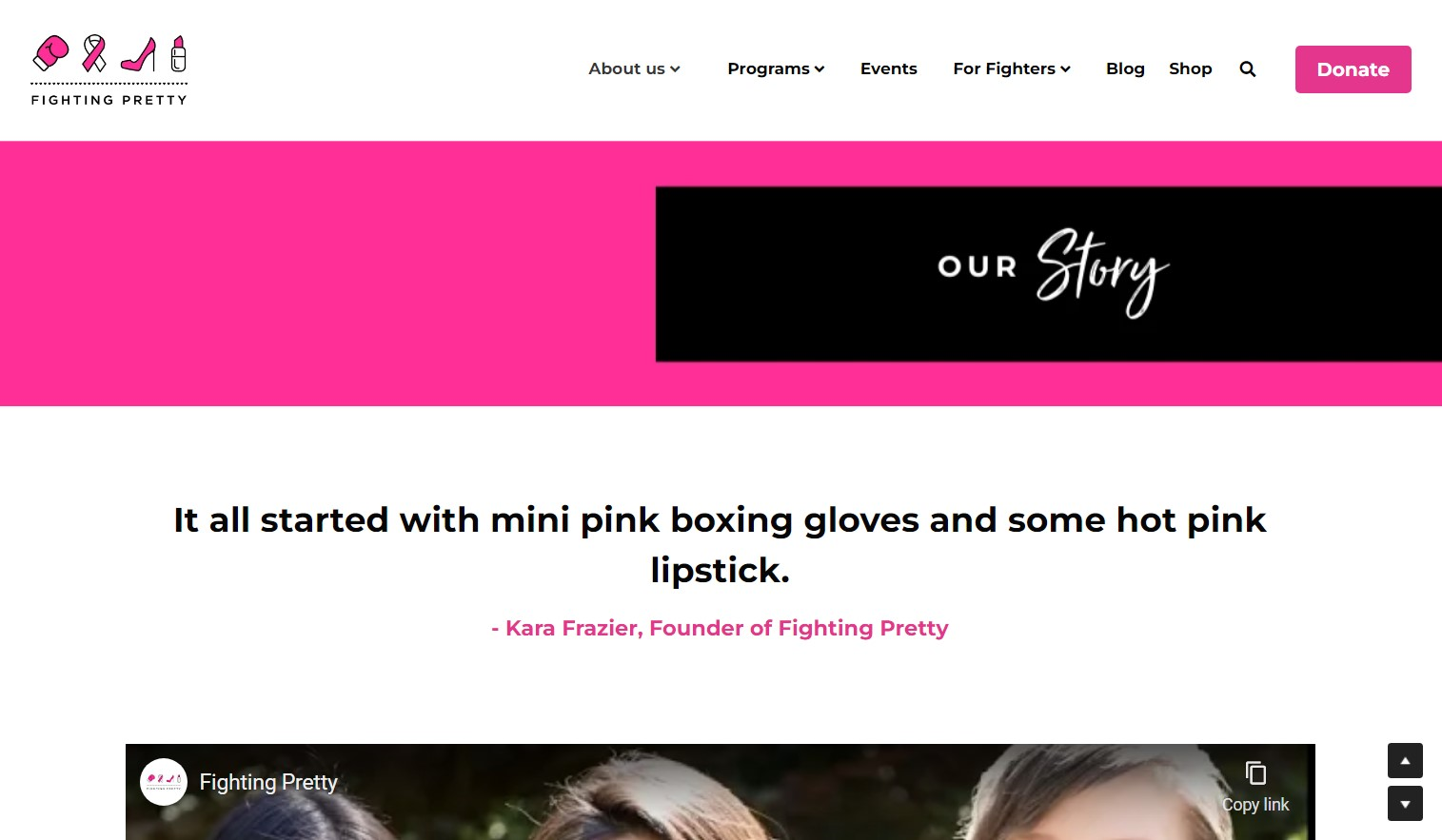Go to the Blog section
Screen dimensions: 1442x840
click(x=1125, y=68)
